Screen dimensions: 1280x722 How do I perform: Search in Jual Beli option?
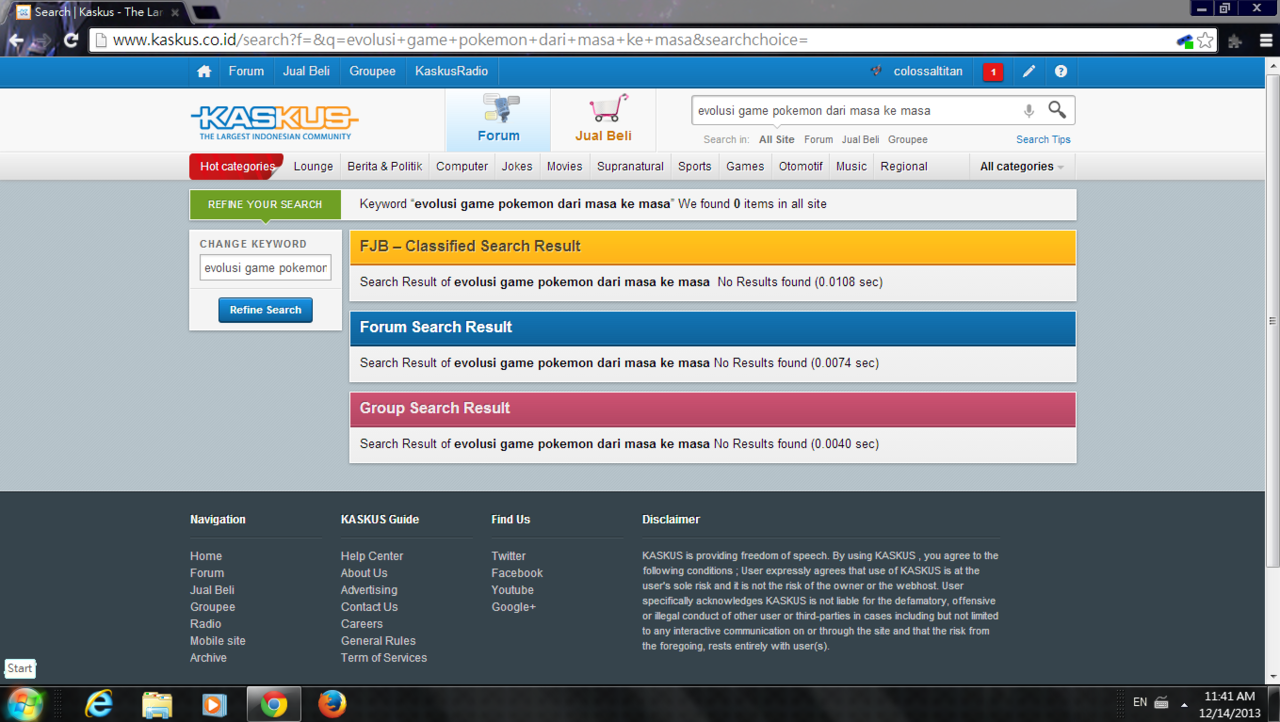pyautogui.click(x=860, y=140)
